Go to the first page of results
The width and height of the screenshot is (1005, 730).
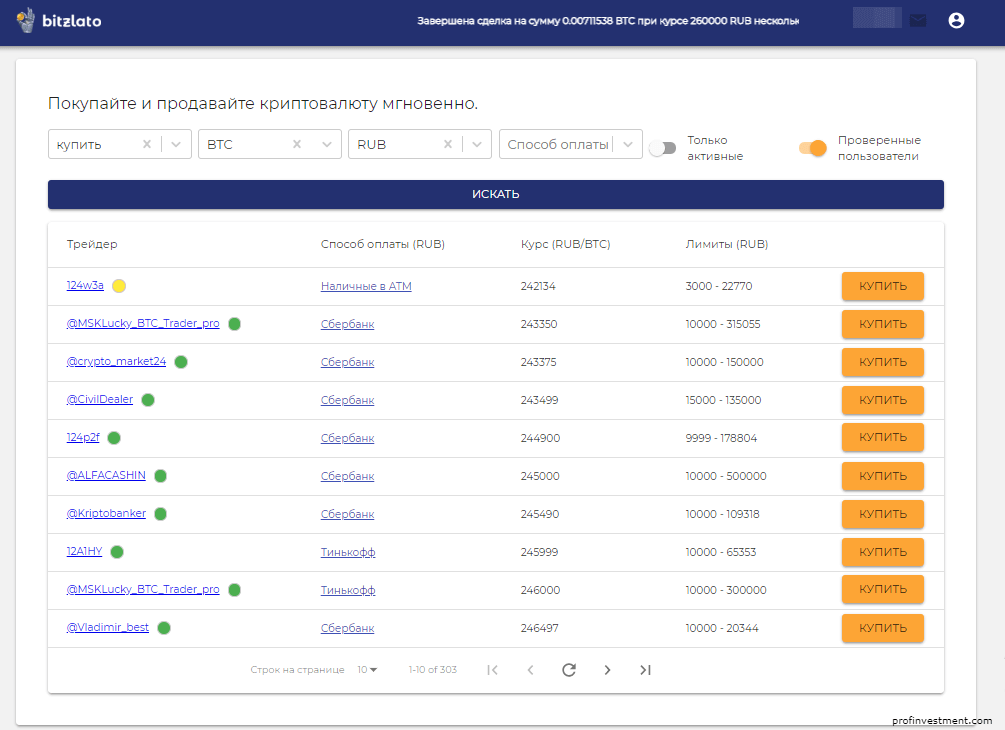point(492,670)
